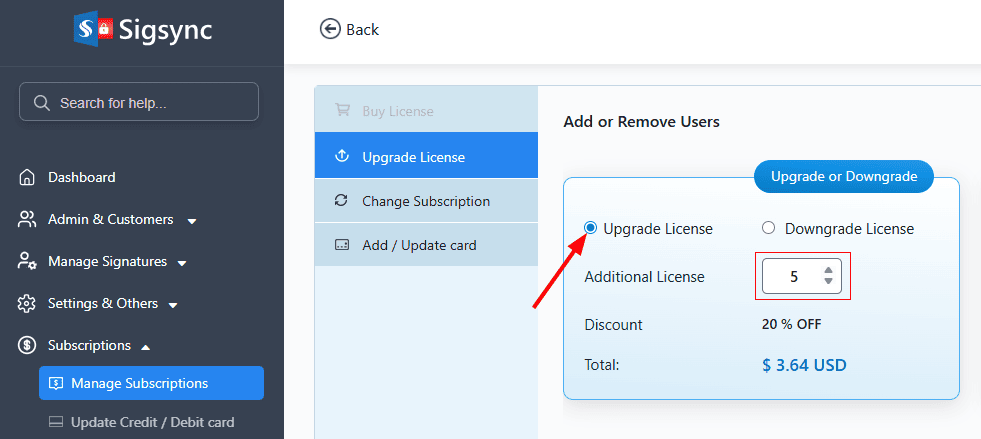Collapse the Subscriptions section arrow
Viewport: 981px width, 439px height.
(x=145, y=346)
